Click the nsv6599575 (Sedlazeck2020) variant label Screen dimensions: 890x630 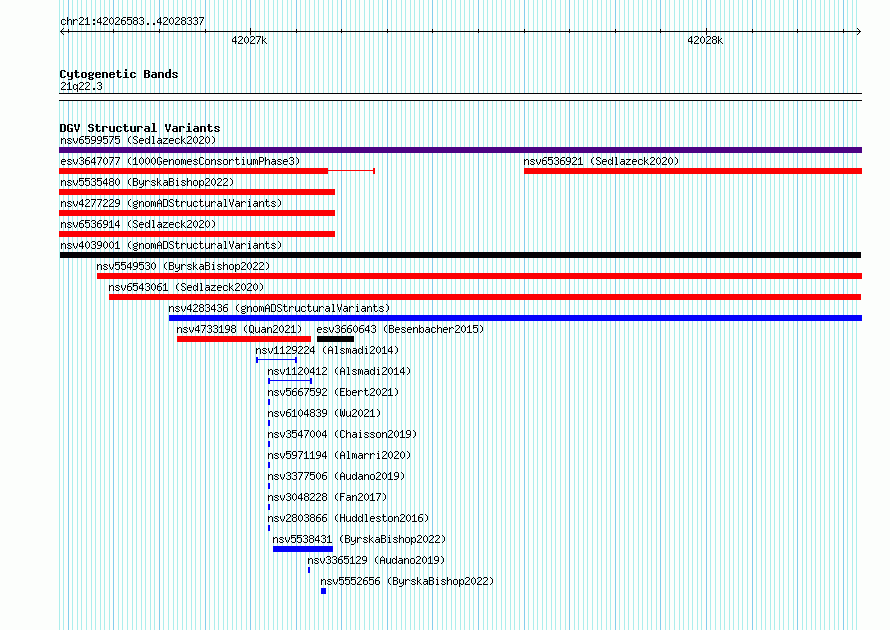(x=138, y=140)
